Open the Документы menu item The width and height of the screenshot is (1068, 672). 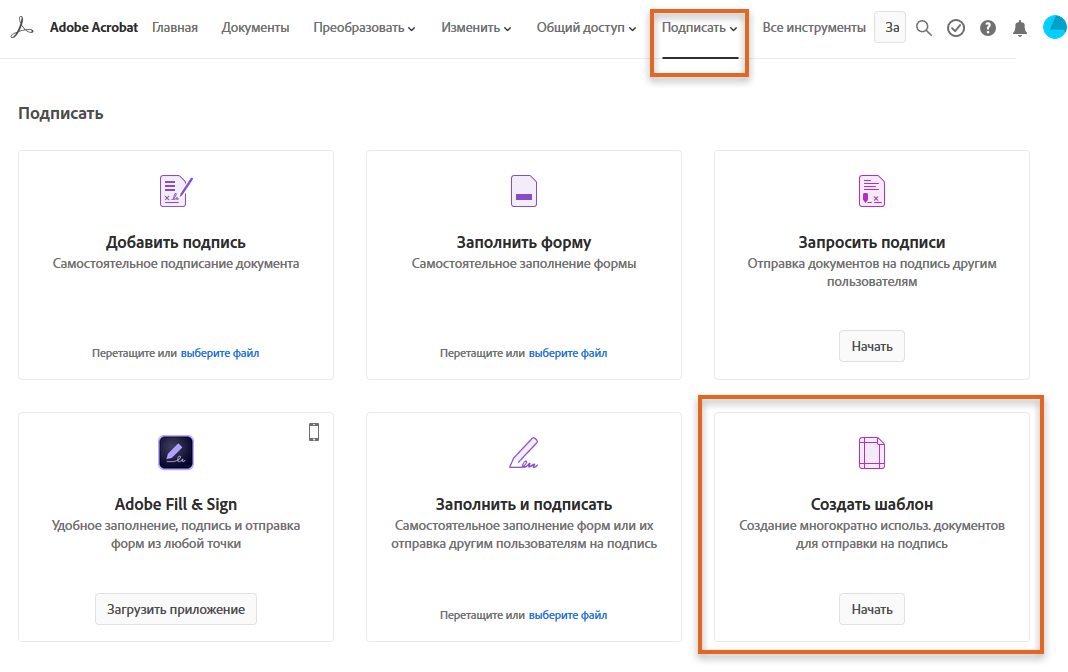255,28
